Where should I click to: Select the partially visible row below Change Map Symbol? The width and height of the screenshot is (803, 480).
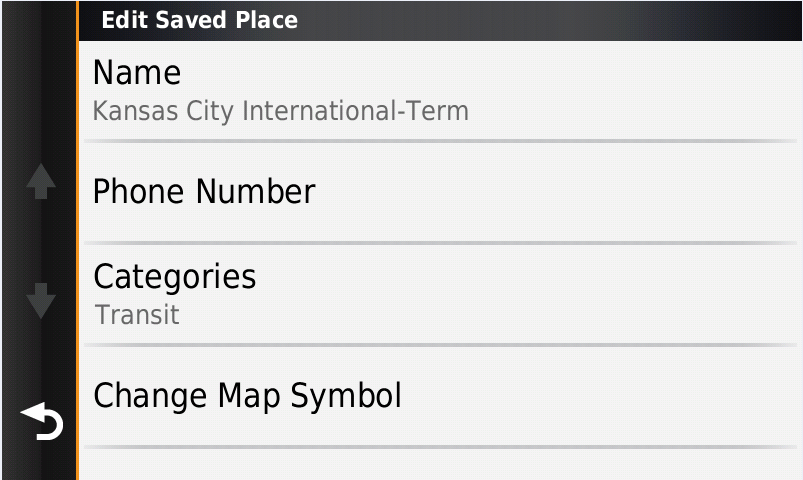pyautogui.click(x=440, y=465)
